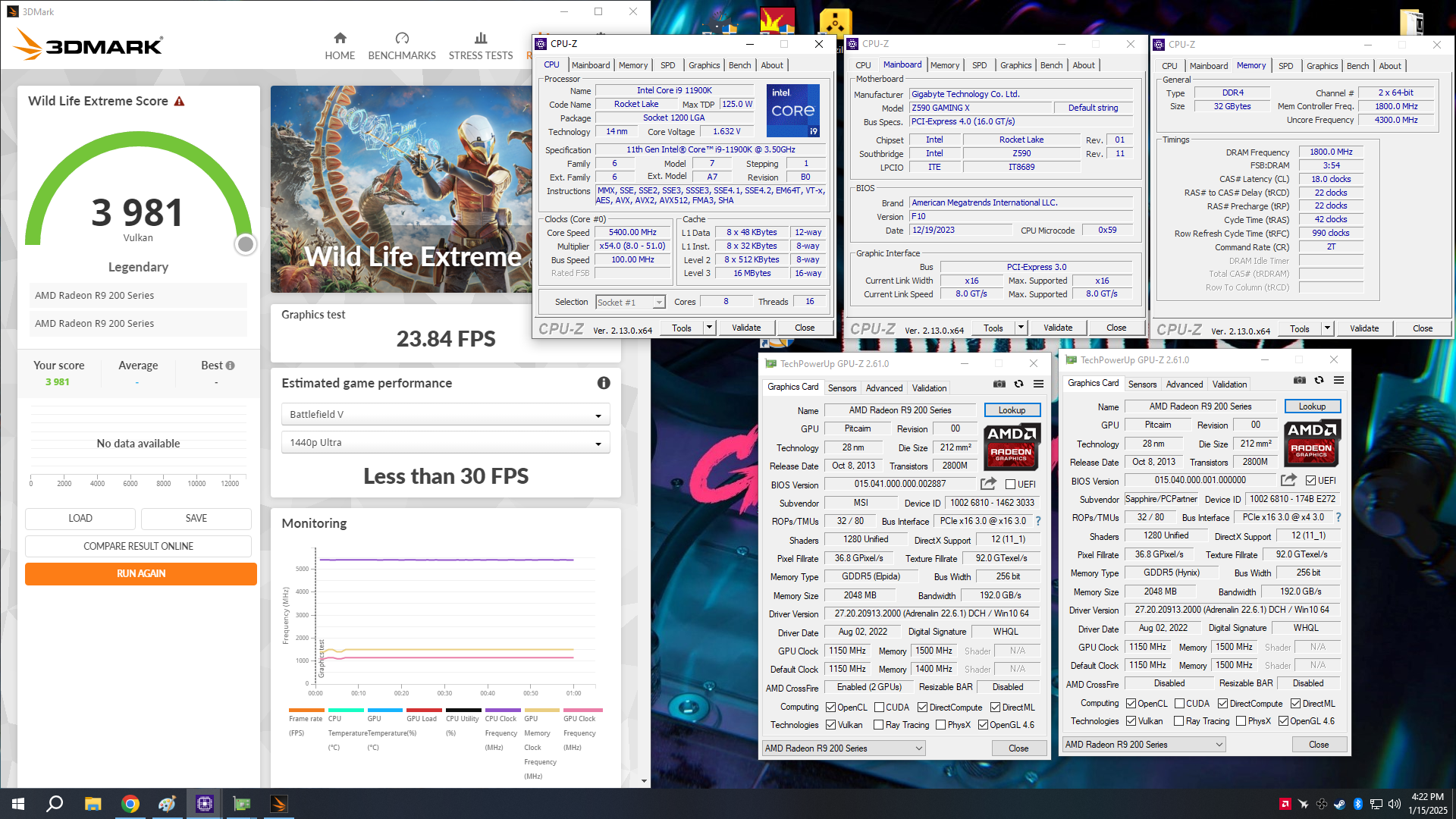Viewport: 1456px width, 819px height.
Task: Click info icon next to Best score
Action: (231, 366)
